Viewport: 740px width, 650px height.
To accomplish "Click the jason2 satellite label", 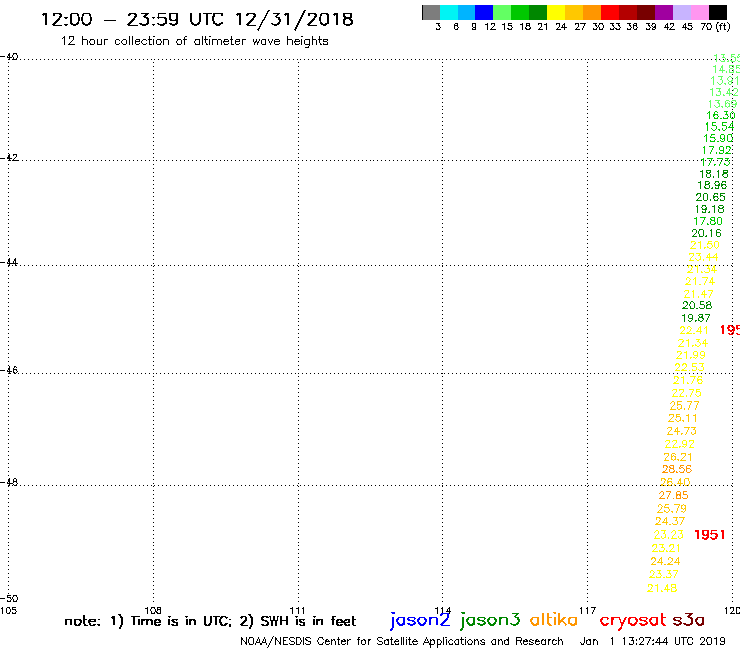I will click(x=420, y=620).
